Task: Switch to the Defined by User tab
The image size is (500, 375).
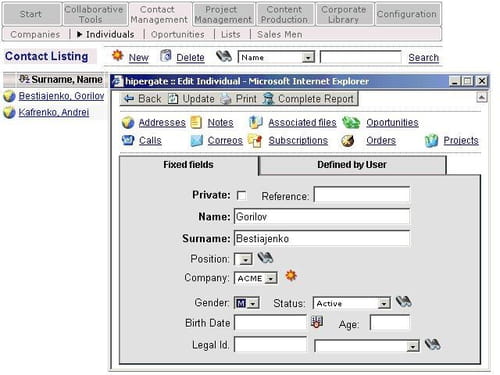Action: click(x=352, y=165)
